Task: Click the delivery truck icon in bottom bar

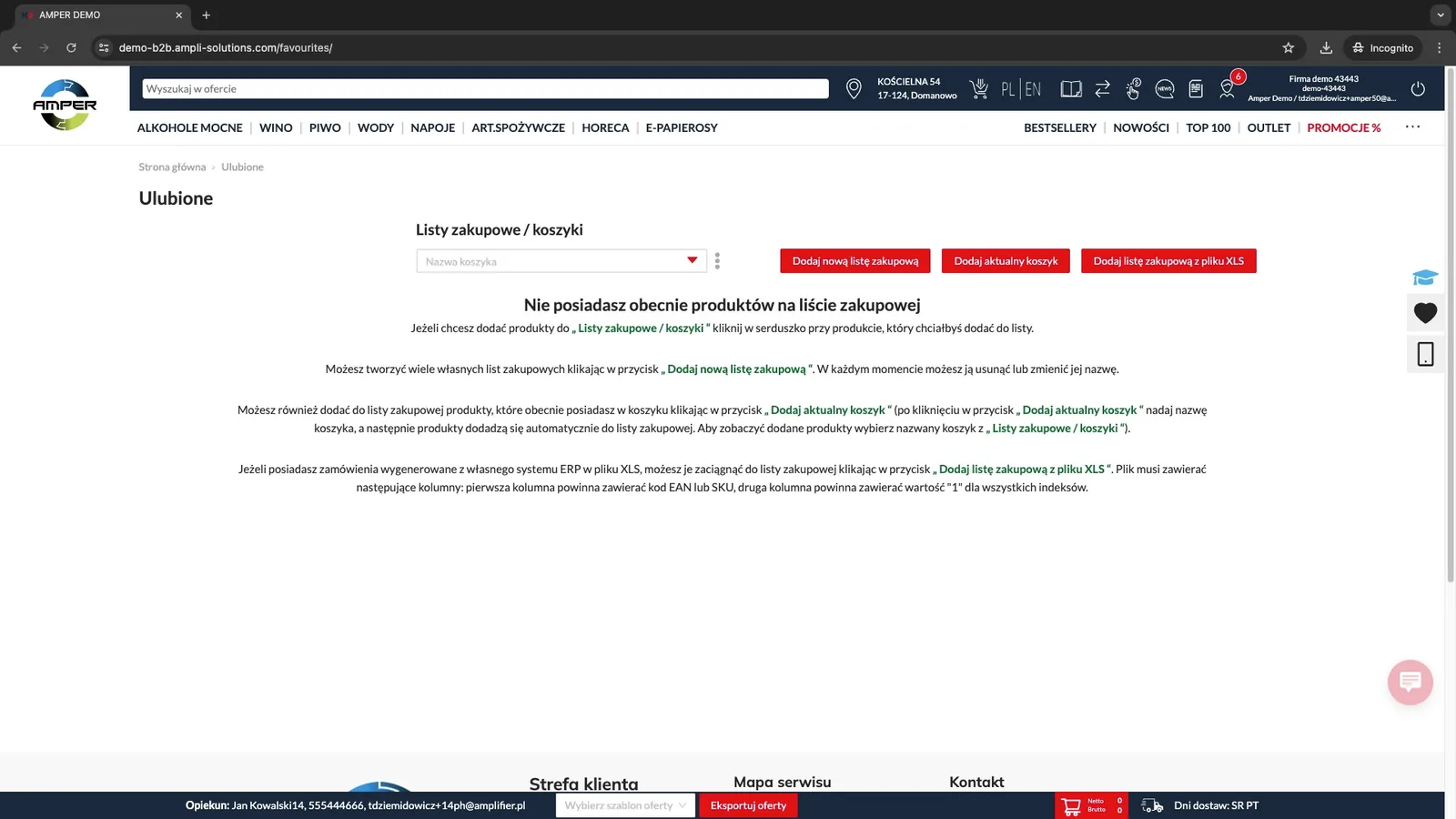Action: point(1152,805)
